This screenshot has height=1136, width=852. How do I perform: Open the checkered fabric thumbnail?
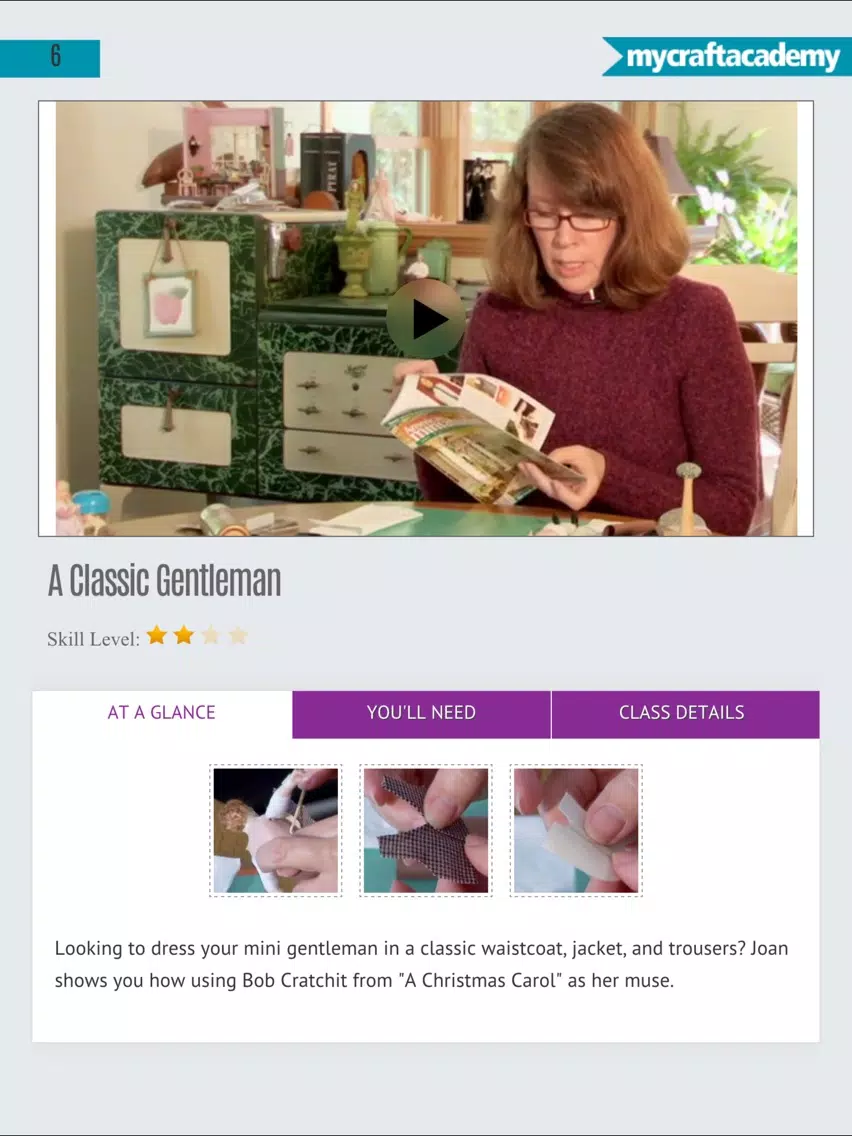coord(426,830)
